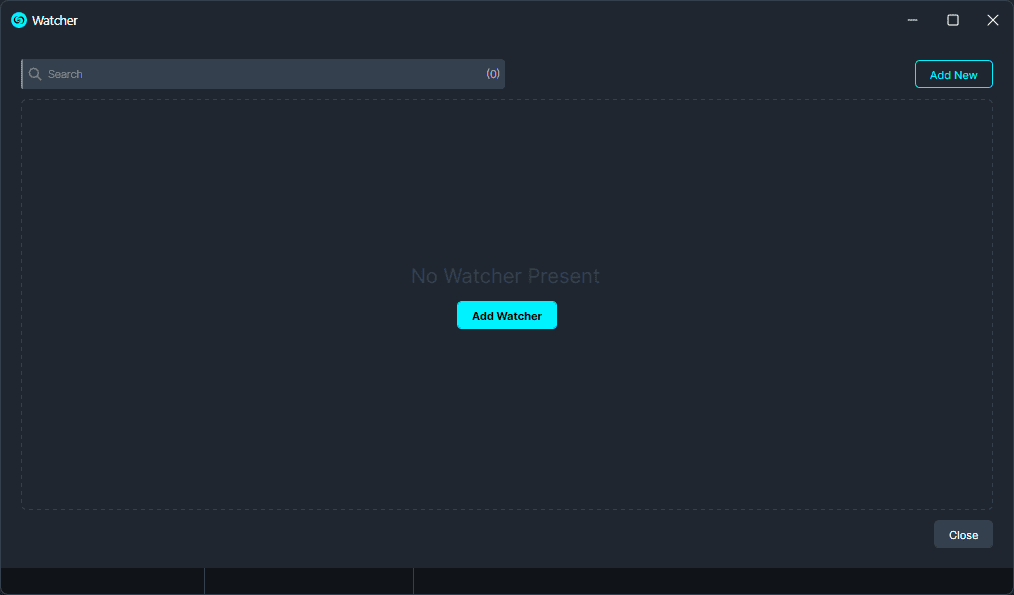
Task: Click the Watcher app logo icon
Action: (x=18, y=20)
